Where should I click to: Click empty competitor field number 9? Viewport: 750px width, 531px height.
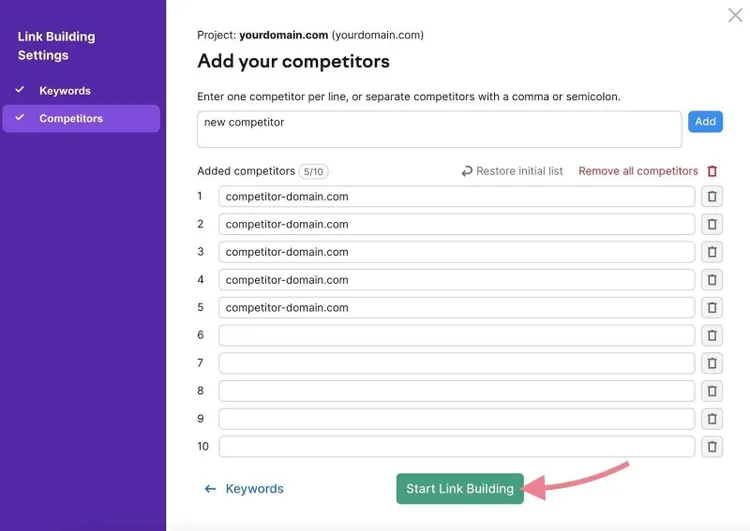click(456, 419)
